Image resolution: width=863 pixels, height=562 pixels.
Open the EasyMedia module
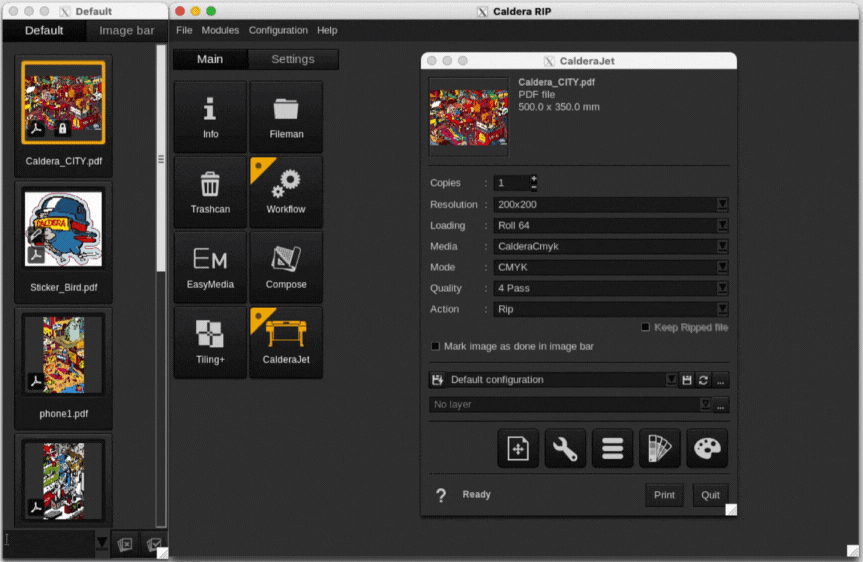[x=210, y=267]
